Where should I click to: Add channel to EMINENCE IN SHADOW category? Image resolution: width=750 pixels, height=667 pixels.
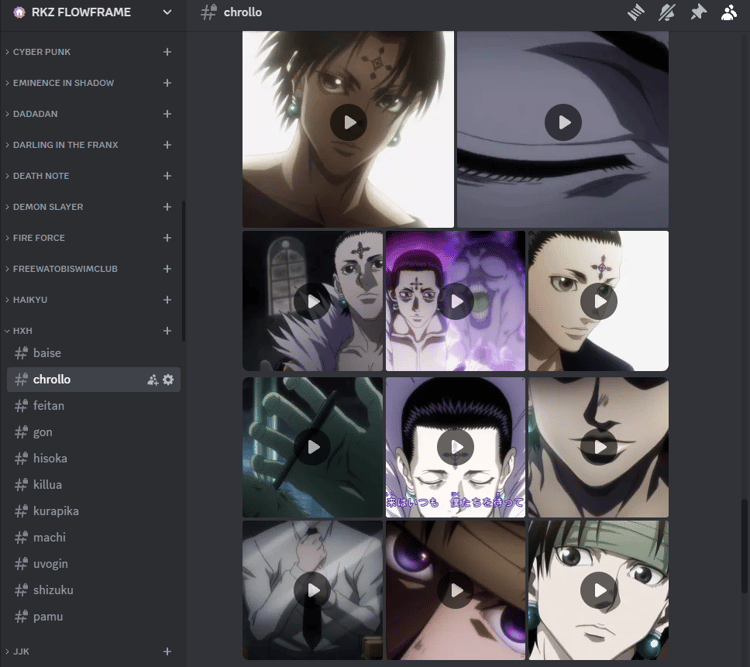point(167,83)
